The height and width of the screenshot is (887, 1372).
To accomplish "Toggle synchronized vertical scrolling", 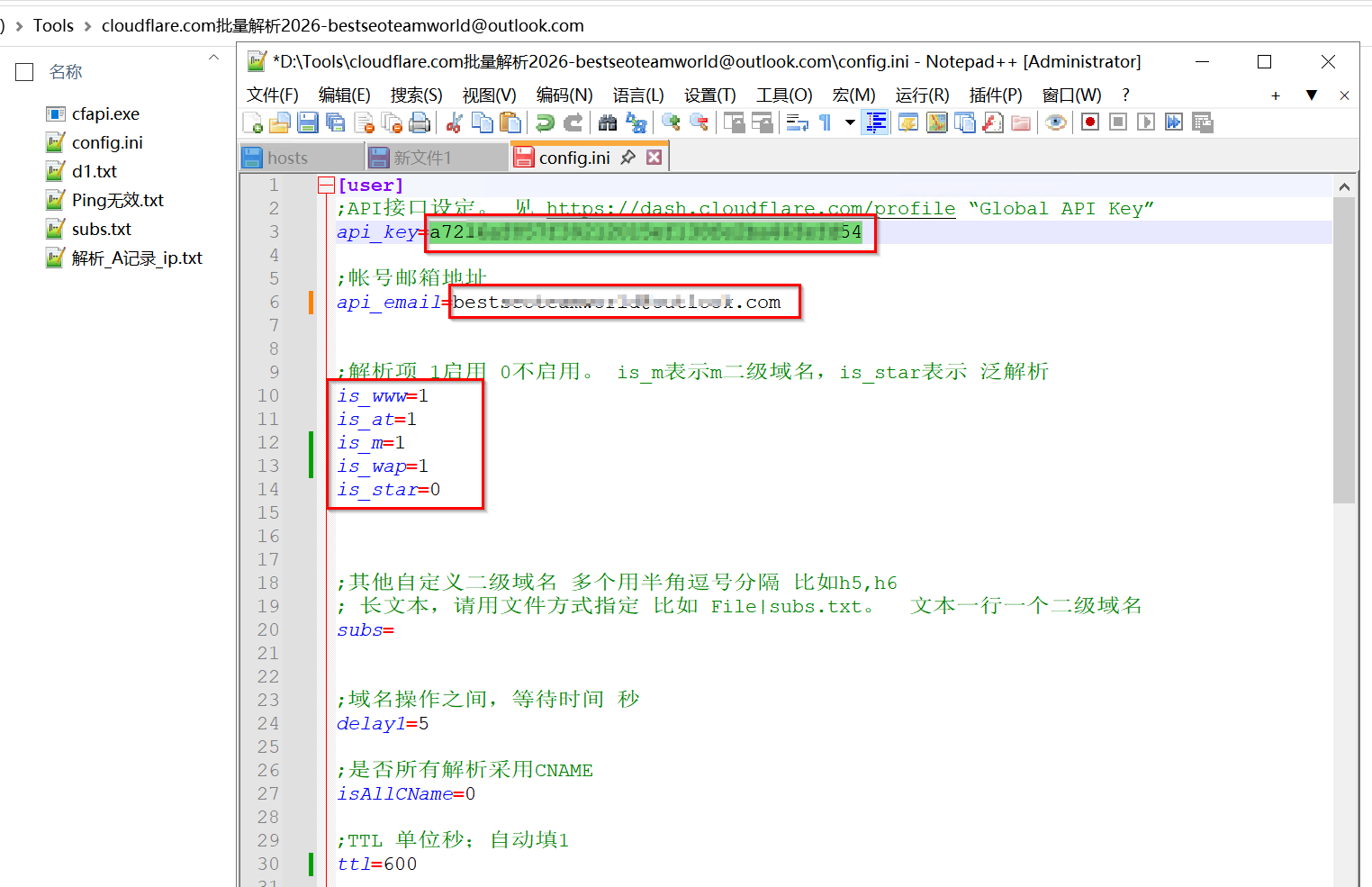I will 734,122.
